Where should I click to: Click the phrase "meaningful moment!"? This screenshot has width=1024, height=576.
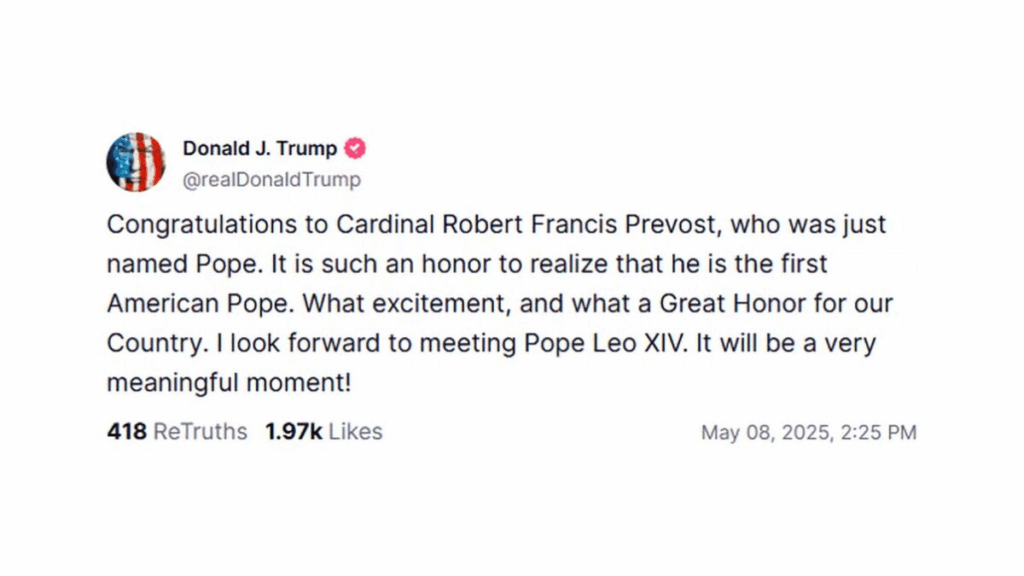(228, 383)
